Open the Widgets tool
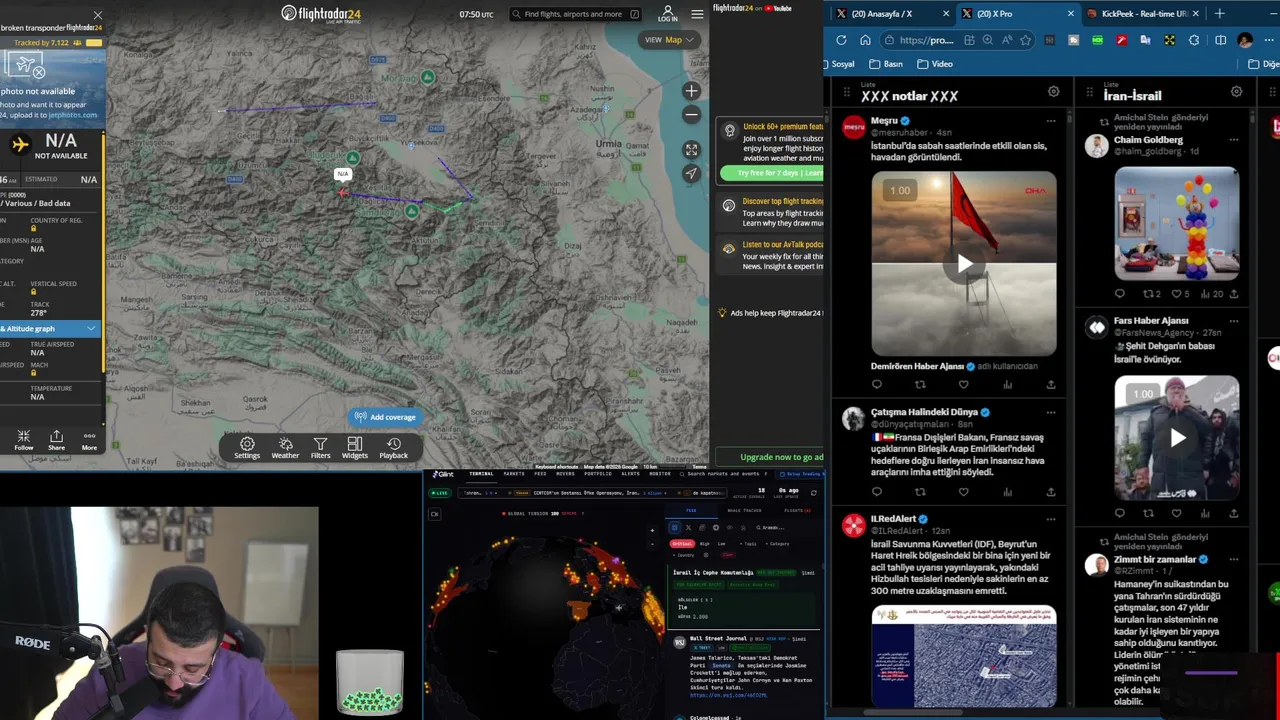1280x720 pixels. pos(355,448)
